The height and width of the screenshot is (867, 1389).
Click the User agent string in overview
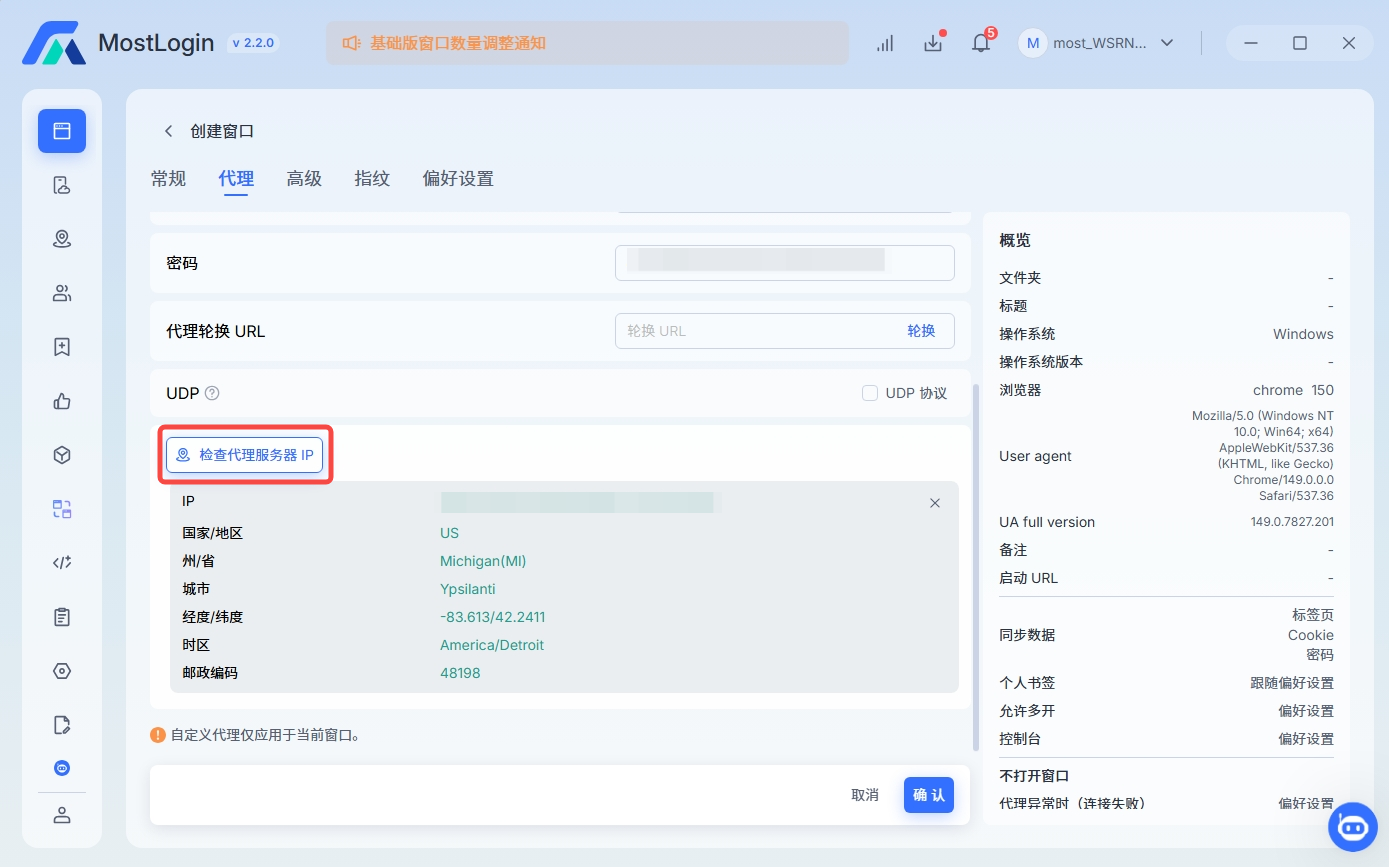click(1263, 455)
